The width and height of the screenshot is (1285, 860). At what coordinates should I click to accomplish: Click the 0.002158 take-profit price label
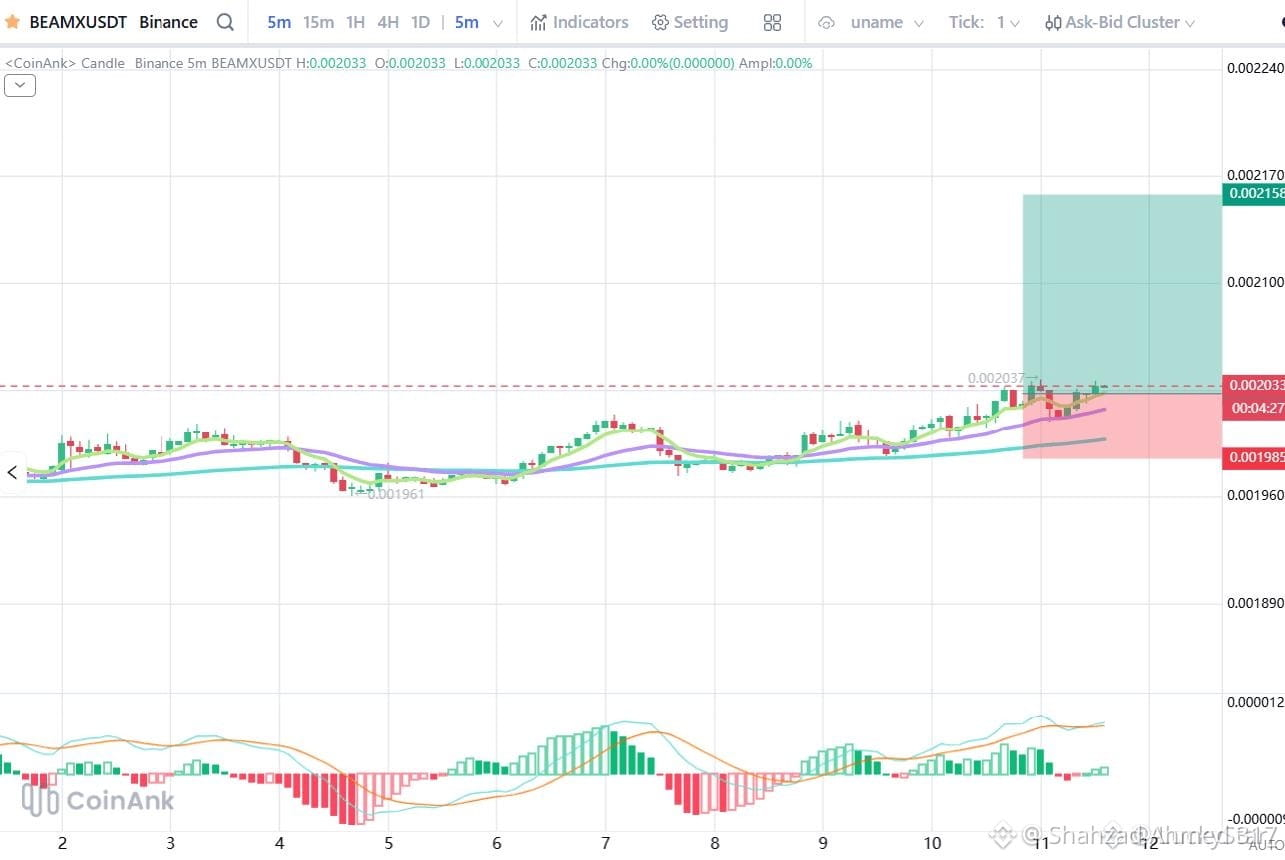tap(1254, 194)
